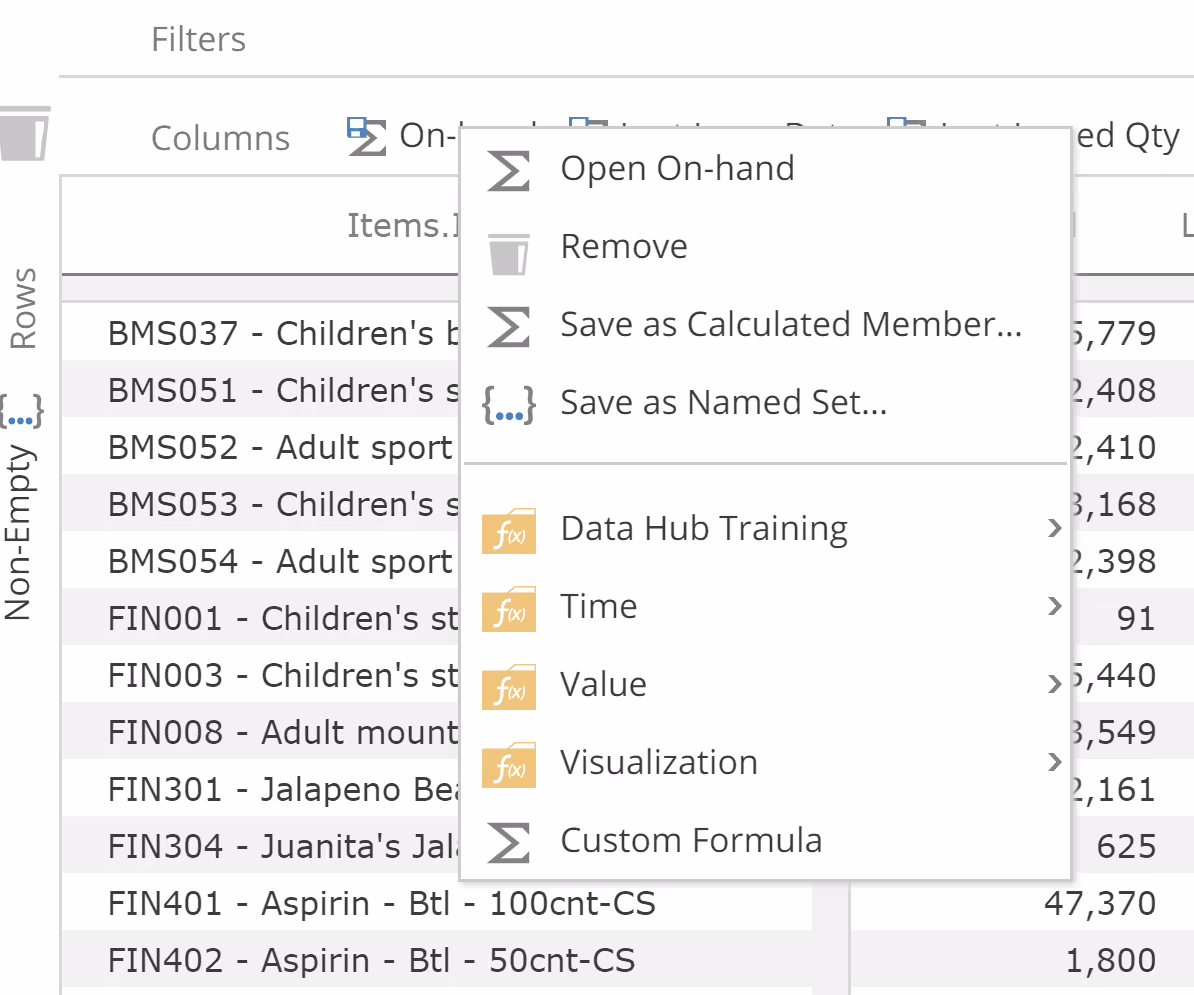
Task: Click the Time function folder icon
Action: [x=508, y=608]
